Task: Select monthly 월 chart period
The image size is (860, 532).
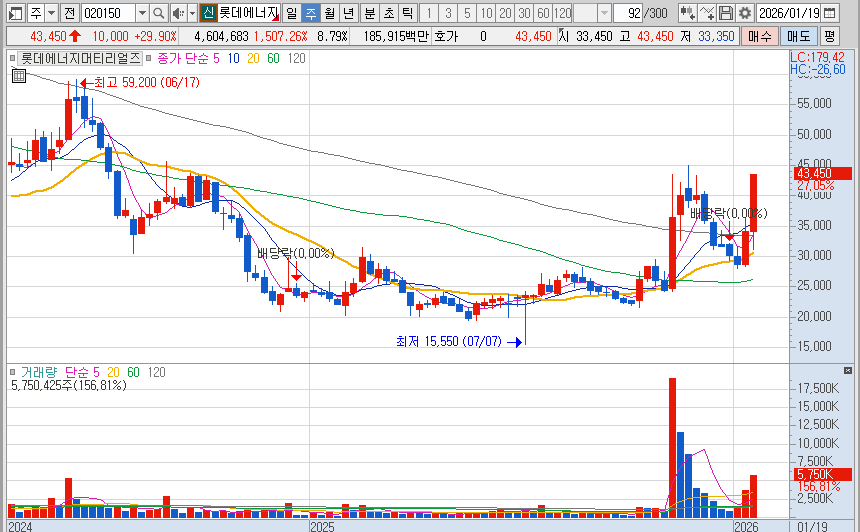Action: click(x=329, y=13)
